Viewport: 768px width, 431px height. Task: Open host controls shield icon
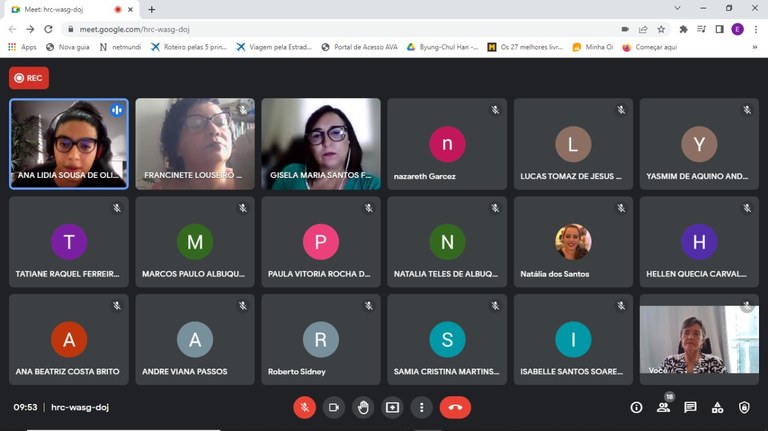coord(744,407)
